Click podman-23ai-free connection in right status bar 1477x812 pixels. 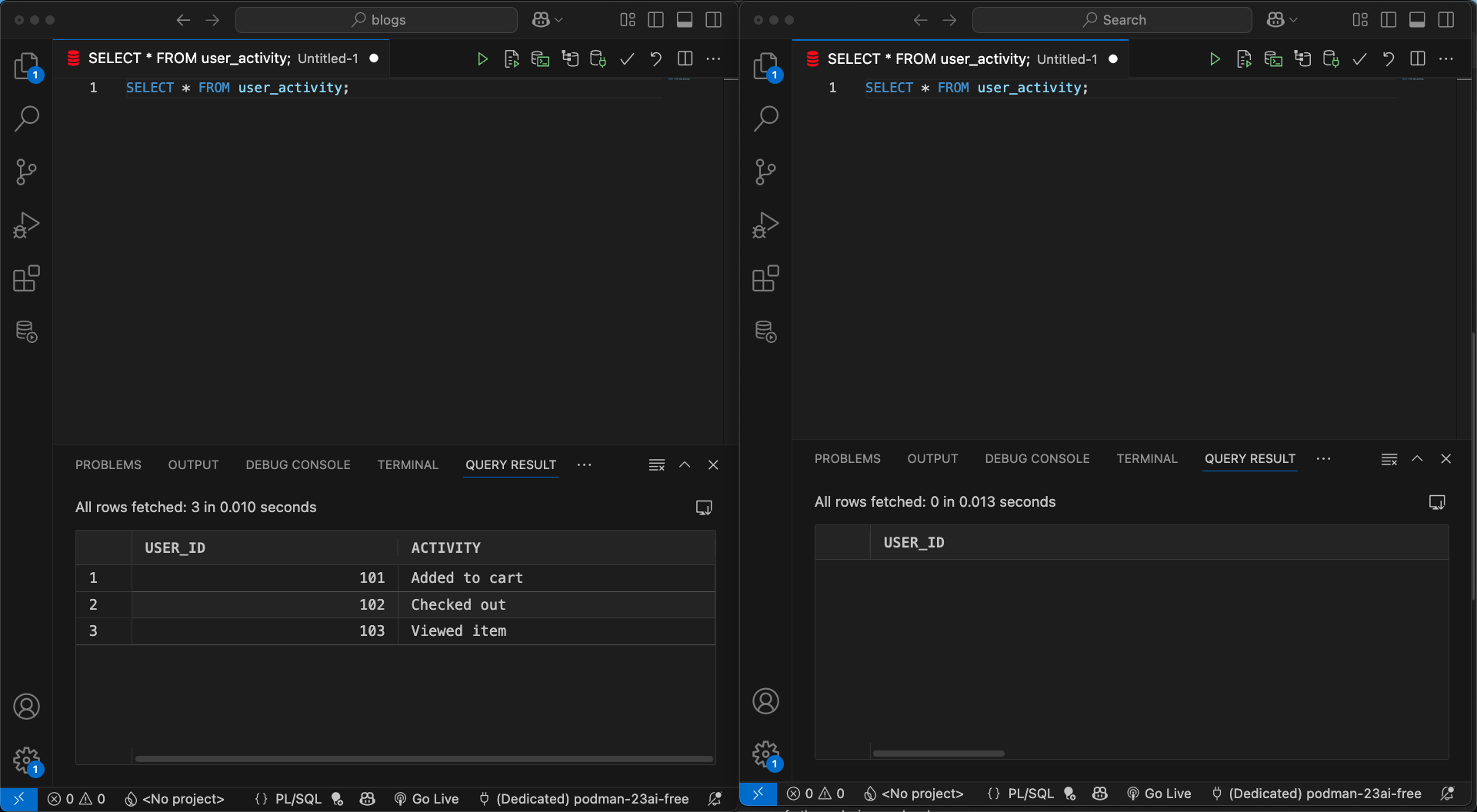pyautogui.click(x=1316, y=794)
